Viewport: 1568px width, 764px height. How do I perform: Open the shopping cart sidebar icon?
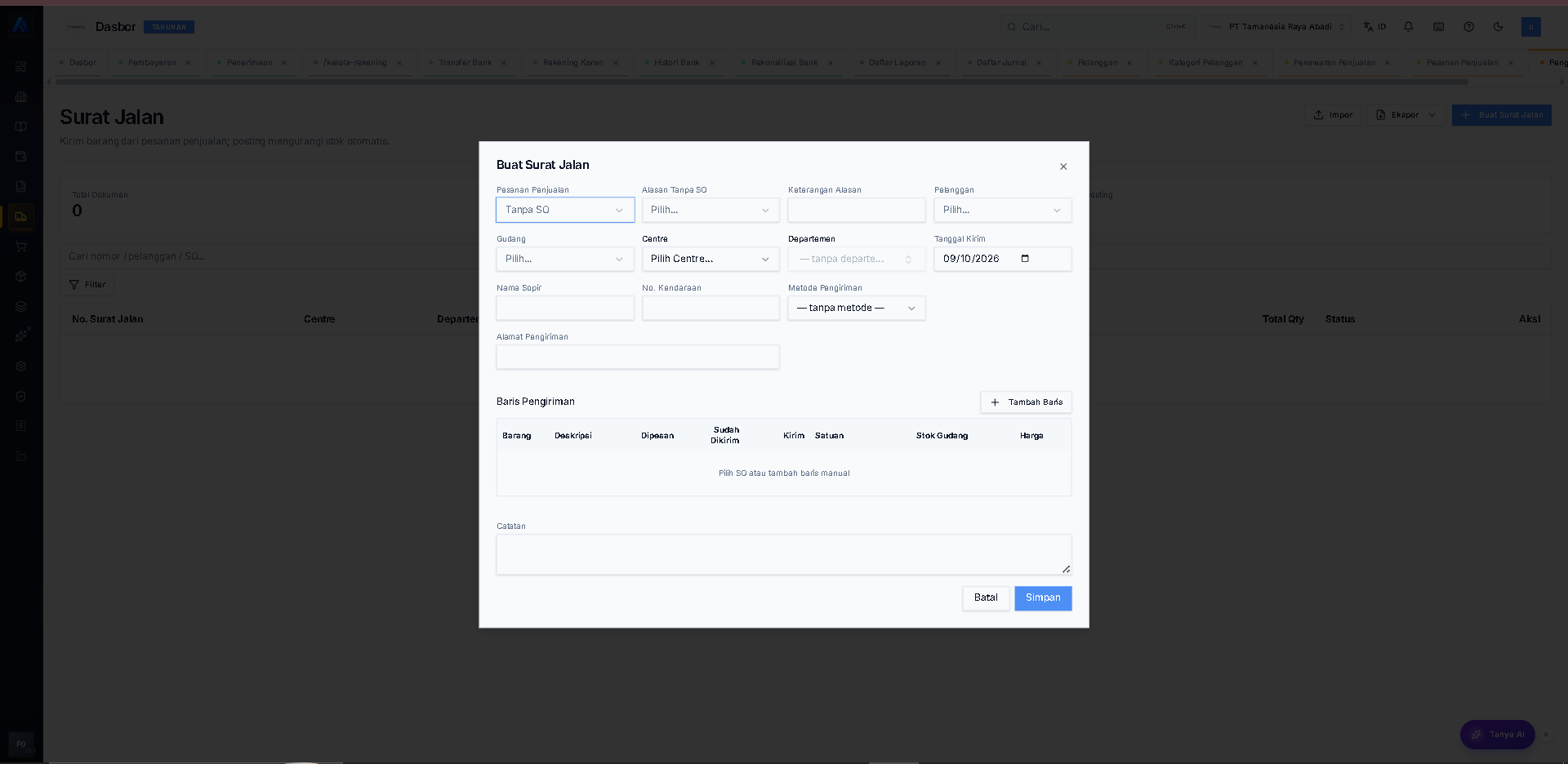pyautogui.click(x=21, y=247)
